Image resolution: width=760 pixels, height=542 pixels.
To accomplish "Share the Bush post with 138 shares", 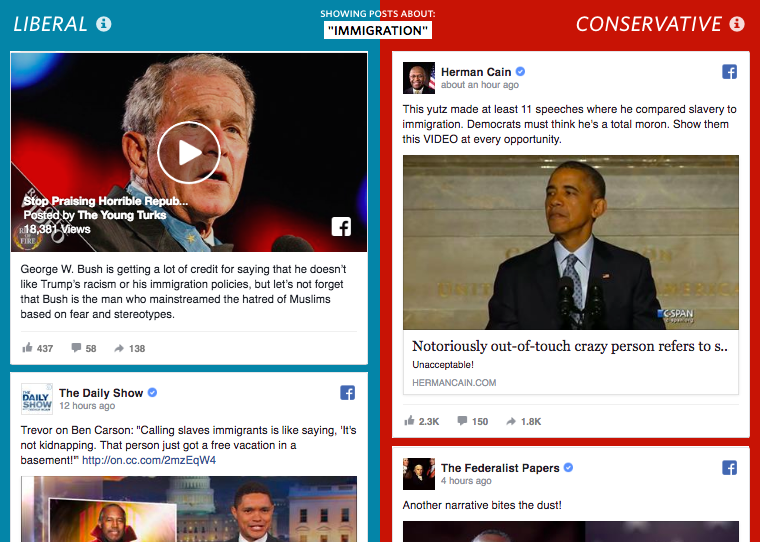I will pyautogui.click(x=129, y=348).
